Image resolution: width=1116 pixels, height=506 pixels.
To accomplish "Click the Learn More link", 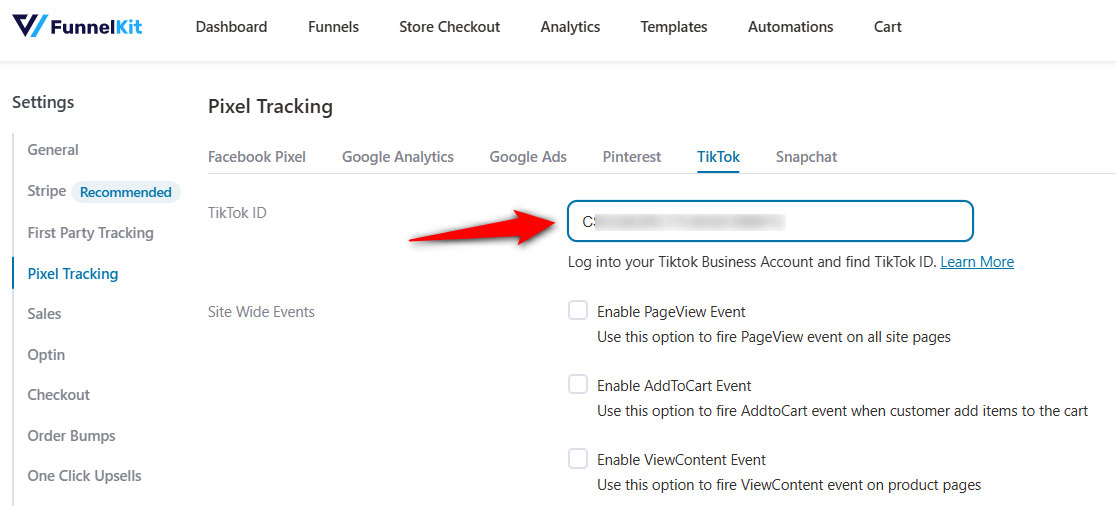I will [977, 262].
